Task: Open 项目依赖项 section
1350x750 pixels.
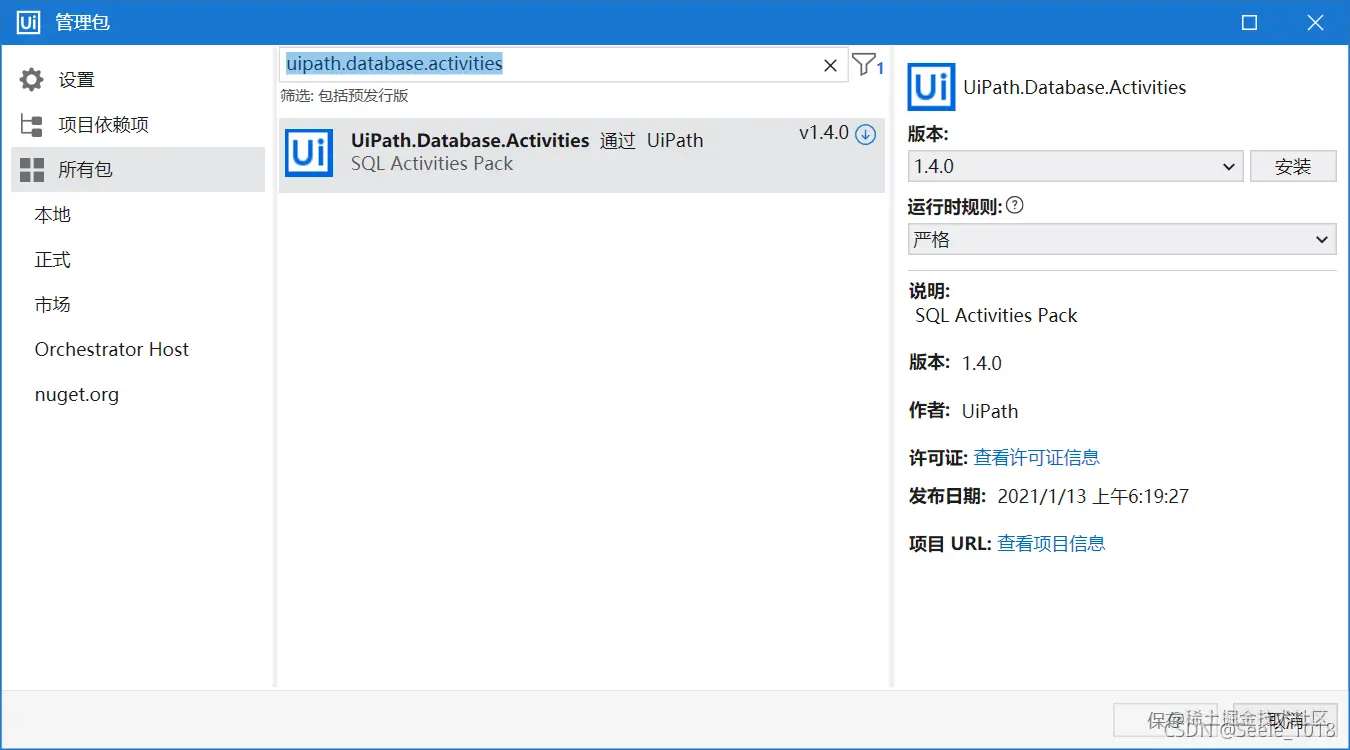Action: pyautogui.click(x=138, y=125)
